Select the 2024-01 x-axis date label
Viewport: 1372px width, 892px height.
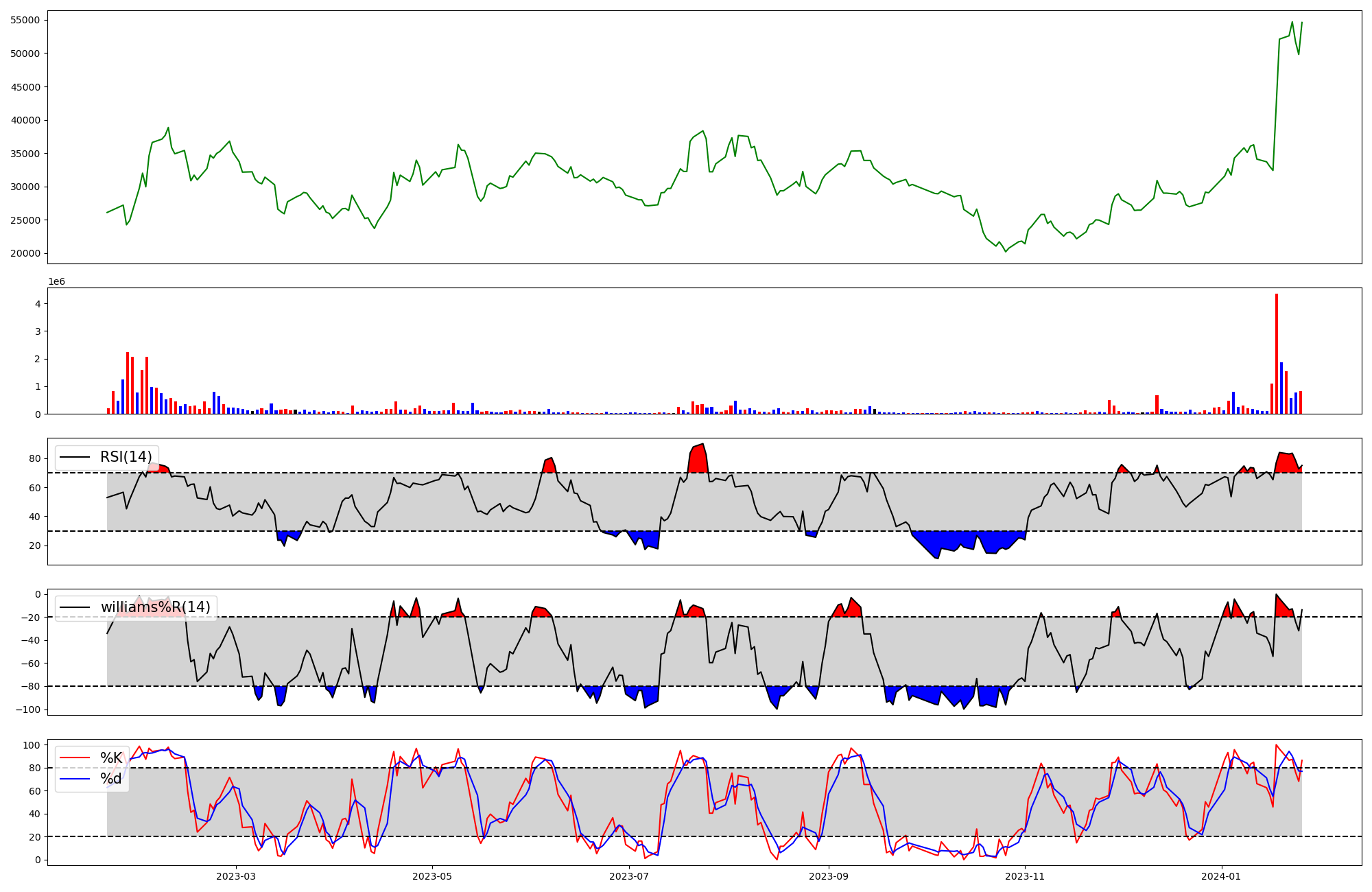(1222, 876)
